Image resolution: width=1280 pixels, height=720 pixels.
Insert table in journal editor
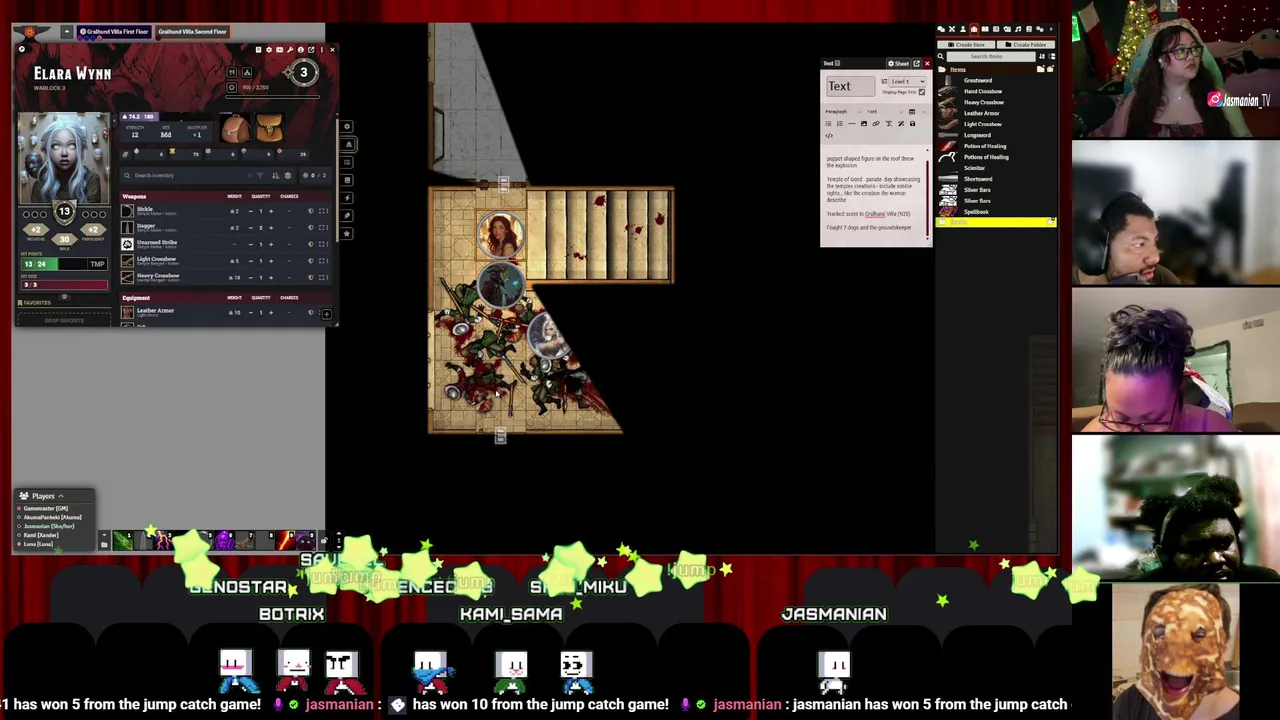coord(912,112)
